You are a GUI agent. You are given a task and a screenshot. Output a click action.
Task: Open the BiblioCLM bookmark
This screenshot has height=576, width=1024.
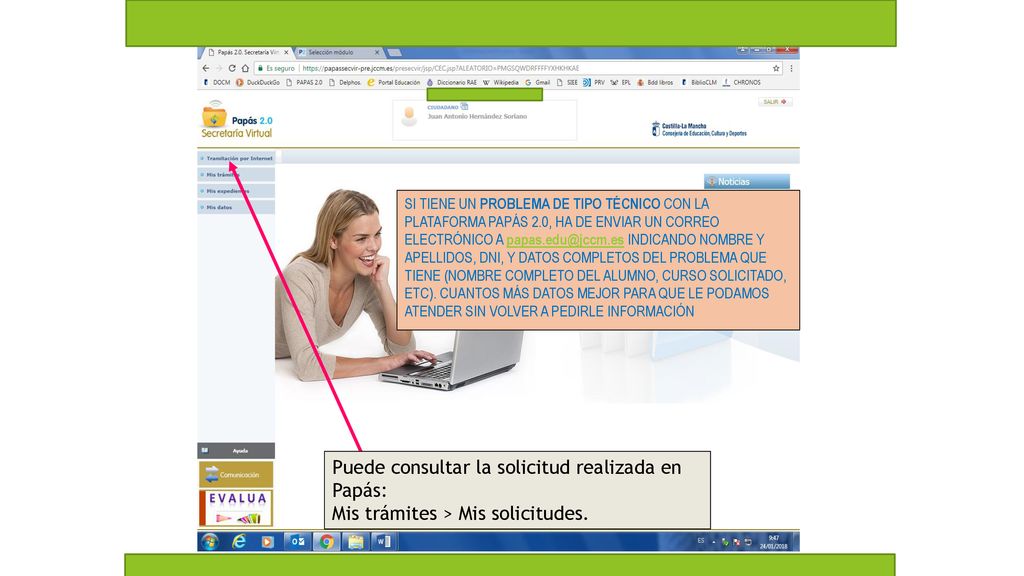(699, 83)
